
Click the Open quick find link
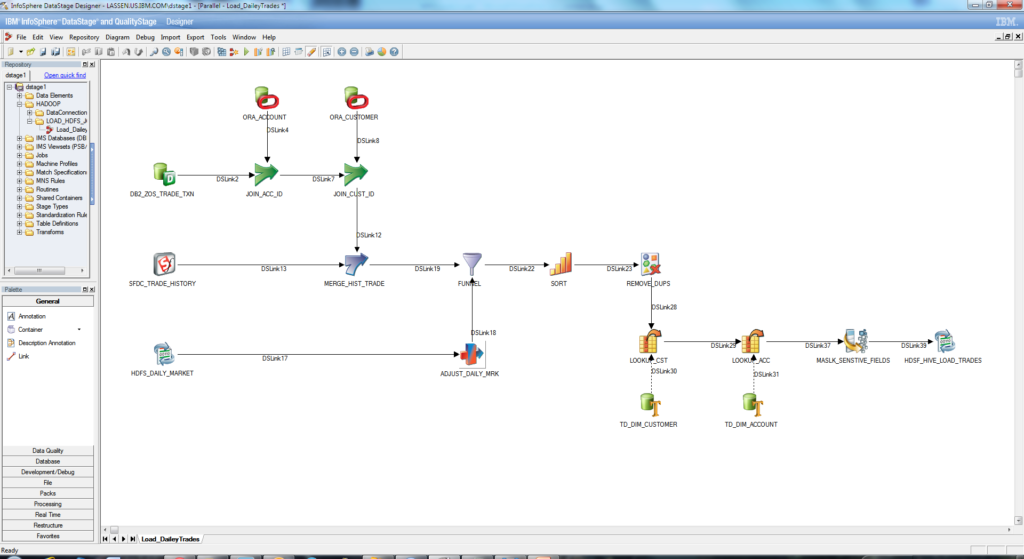tap(65, 75)
